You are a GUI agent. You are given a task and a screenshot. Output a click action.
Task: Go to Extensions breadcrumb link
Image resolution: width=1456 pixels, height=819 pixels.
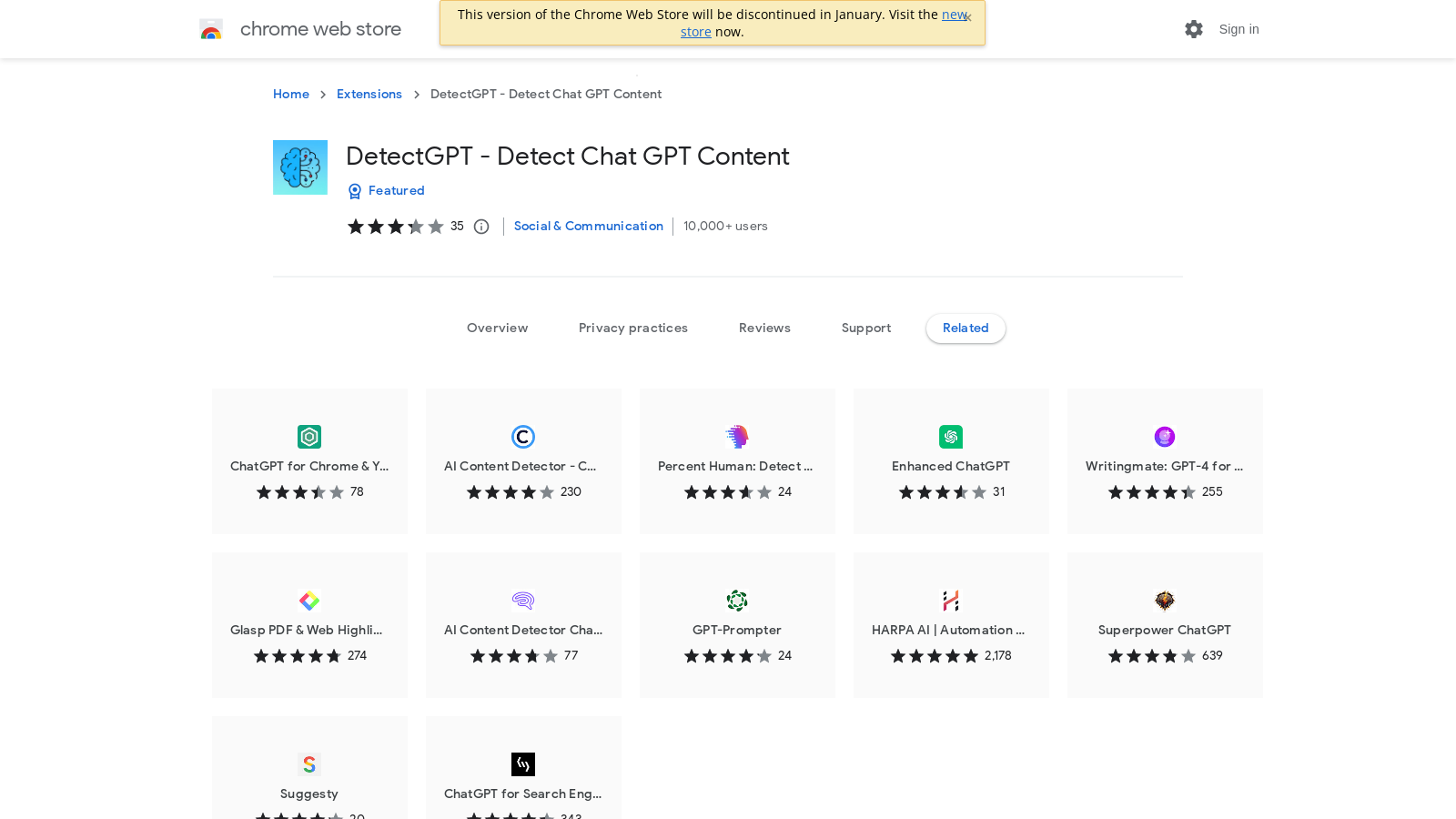[369, 95]
